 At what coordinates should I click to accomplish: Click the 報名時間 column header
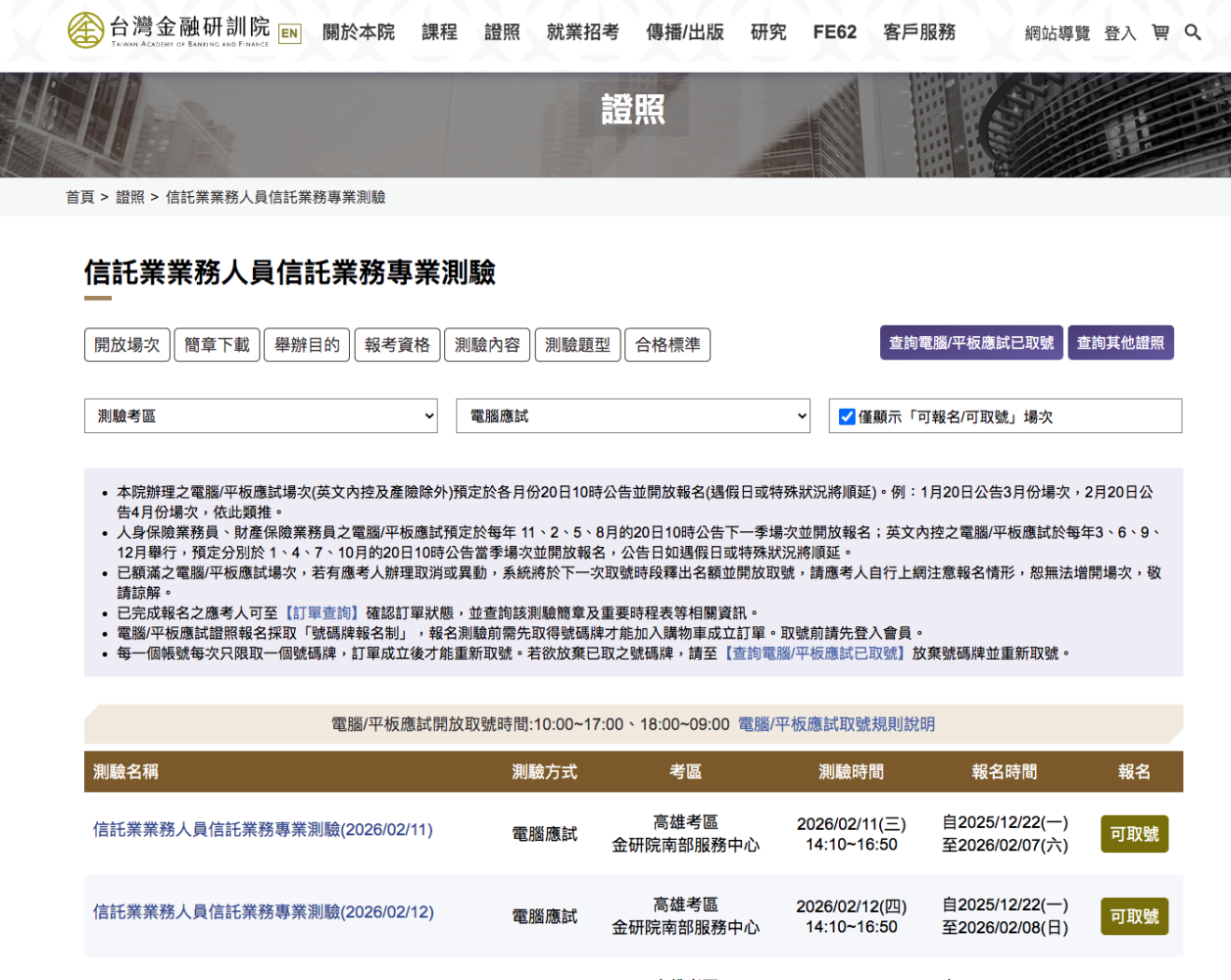[x=1005, y=772]
